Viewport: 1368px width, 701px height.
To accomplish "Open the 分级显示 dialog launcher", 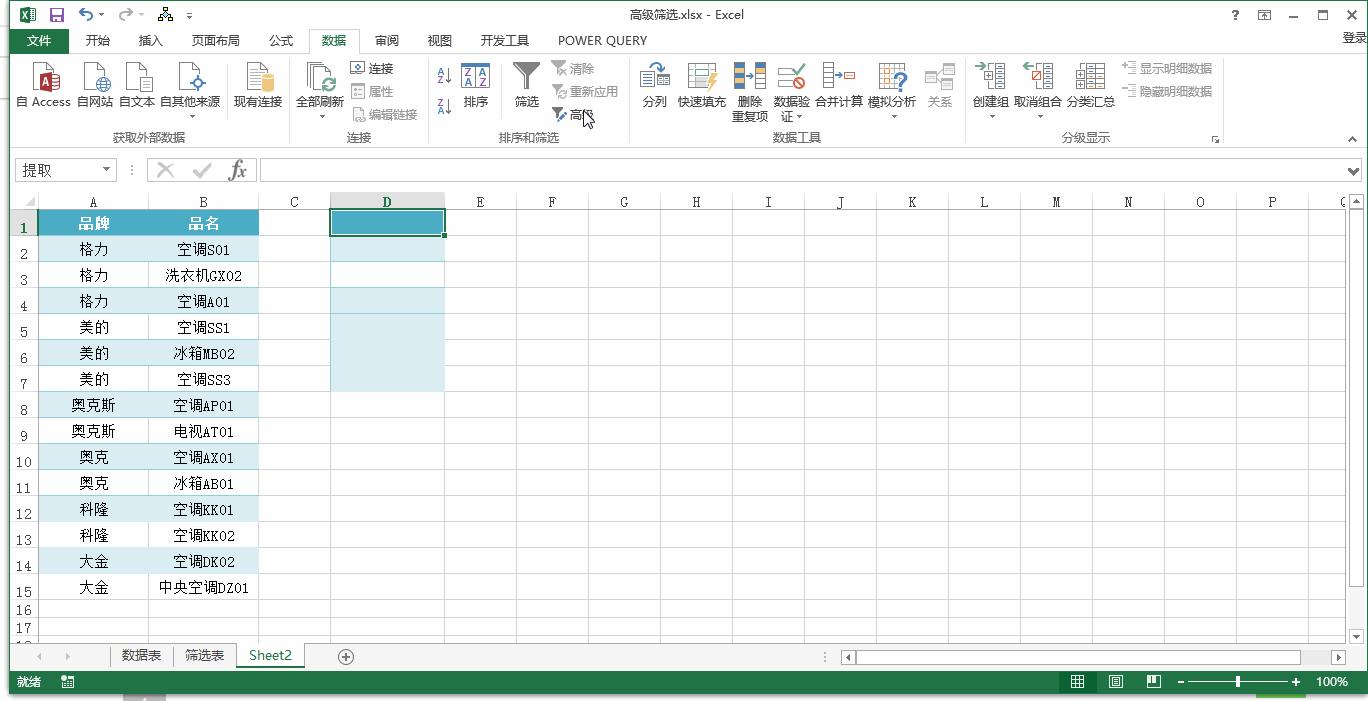I will (1215, 139).
